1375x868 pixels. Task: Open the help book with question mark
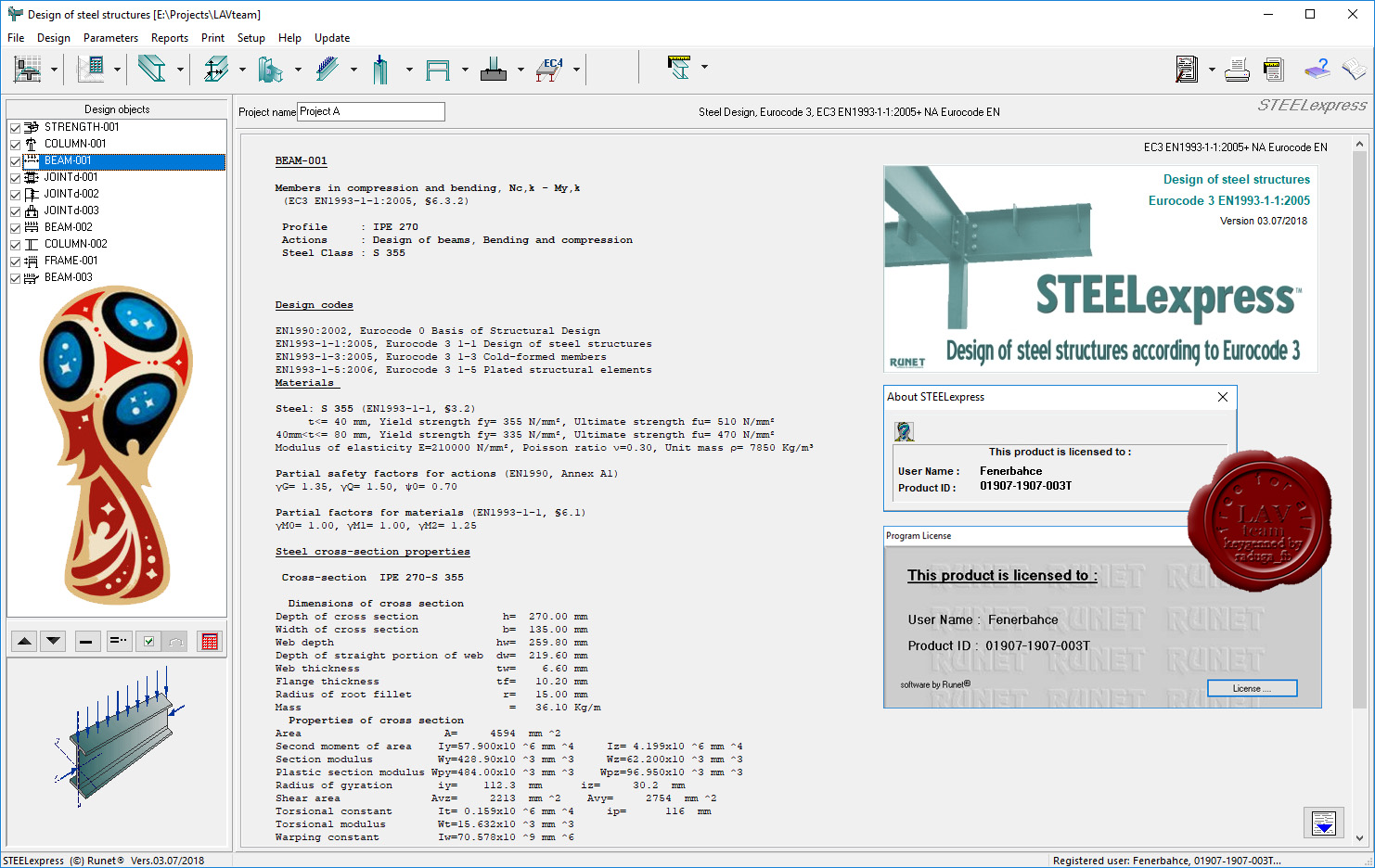click(1317, 69)
